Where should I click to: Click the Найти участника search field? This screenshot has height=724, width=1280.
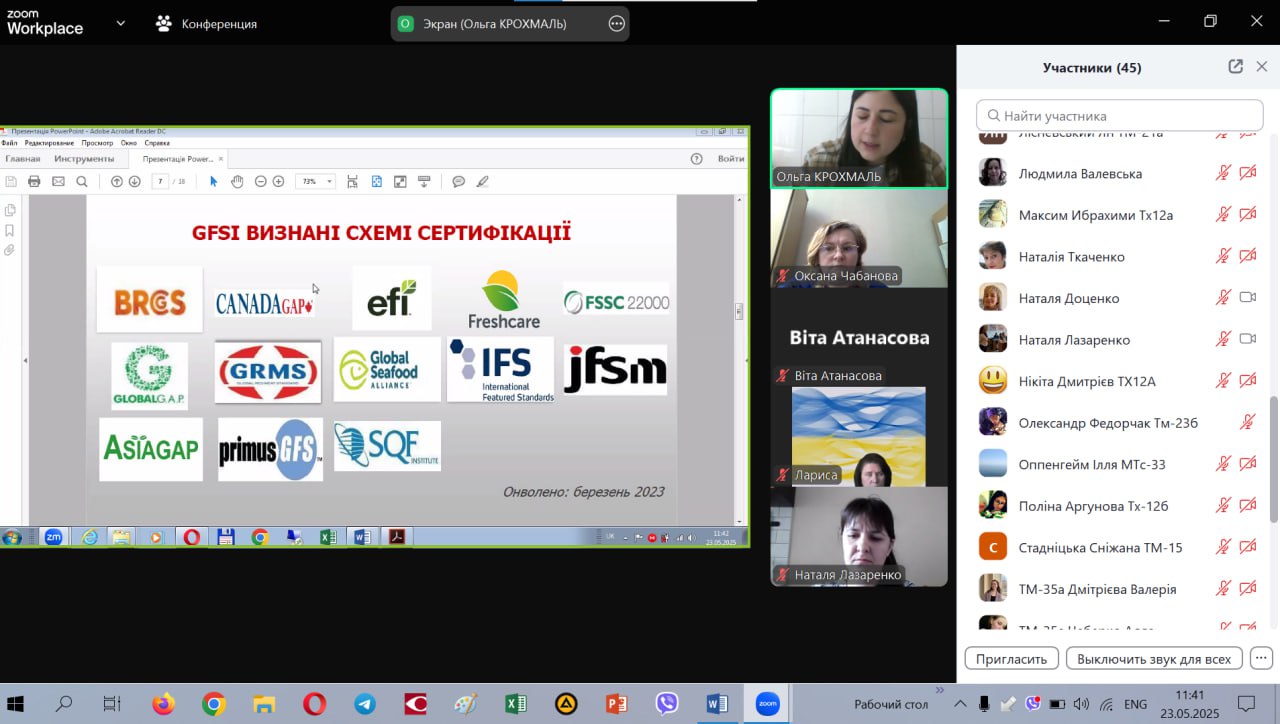coord(1119,115)
